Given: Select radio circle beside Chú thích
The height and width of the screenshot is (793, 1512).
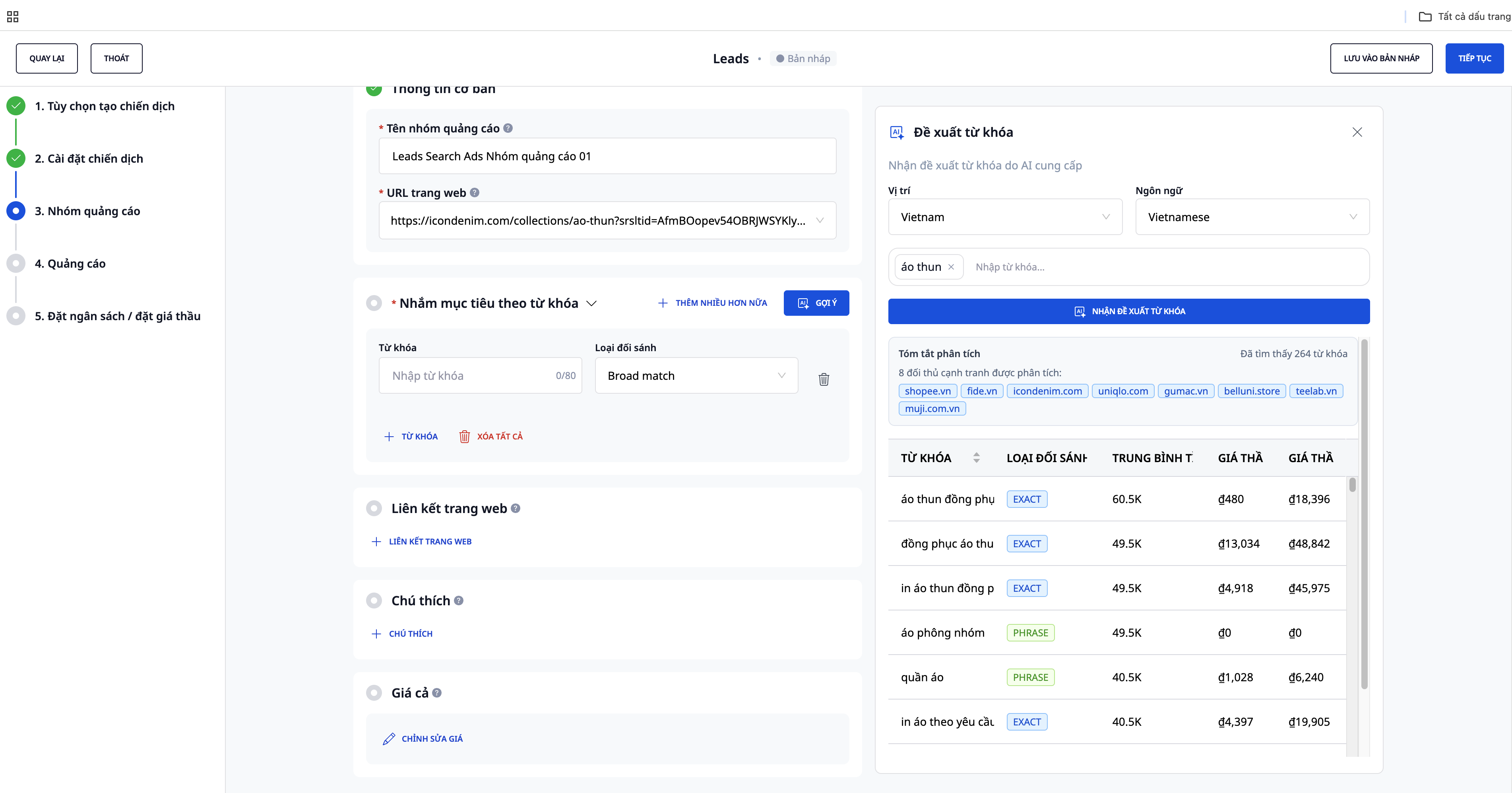Looking at the screenshot, I should (374, 601).
